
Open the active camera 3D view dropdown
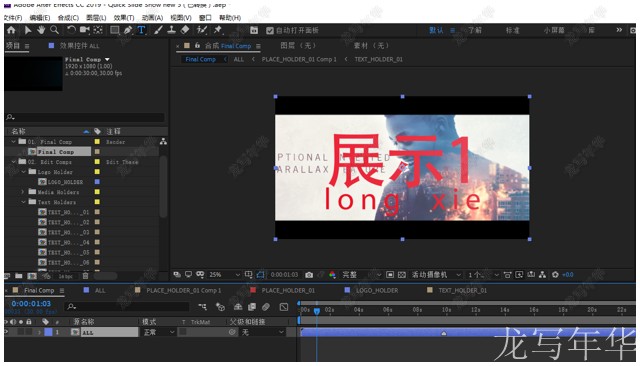436,275
